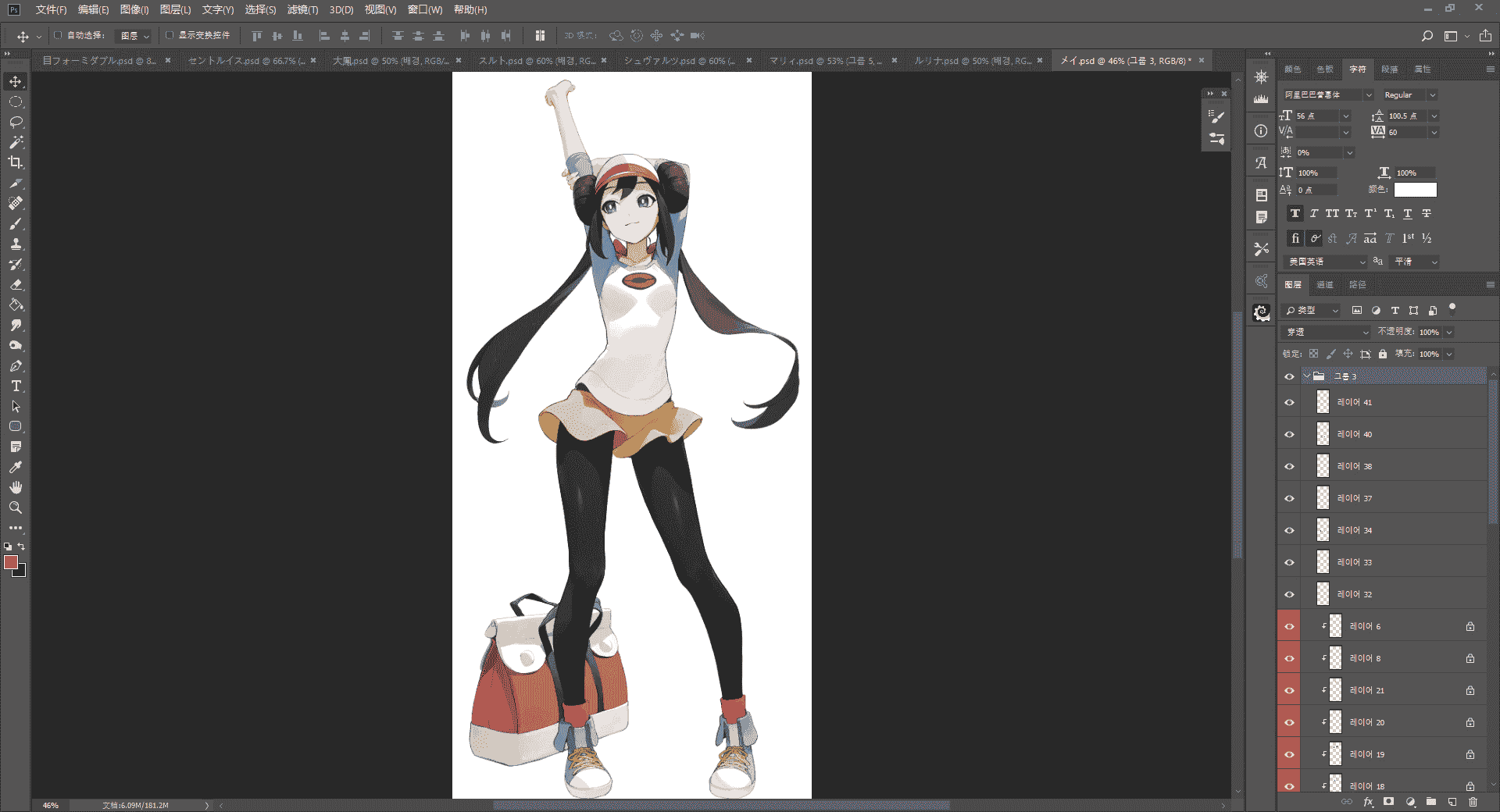Open the layer blend mode dropdown
1500x812 pixels.
coord(1327,332)
